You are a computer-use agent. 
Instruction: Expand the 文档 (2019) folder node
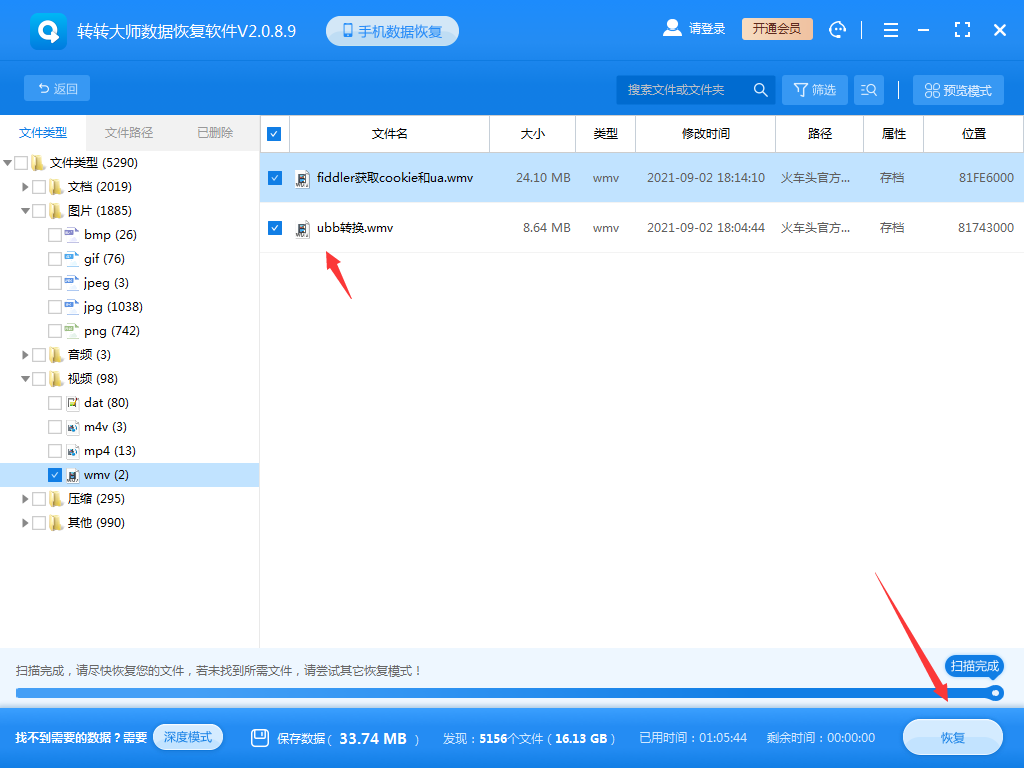point(24,186)
